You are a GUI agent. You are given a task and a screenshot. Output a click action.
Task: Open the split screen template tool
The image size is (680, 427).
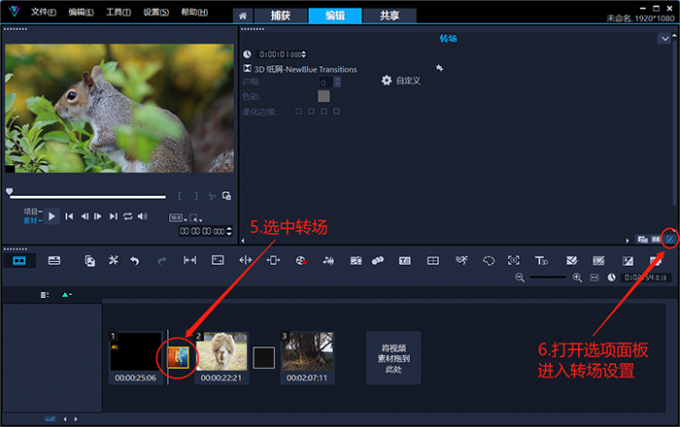tap(433, 261)
